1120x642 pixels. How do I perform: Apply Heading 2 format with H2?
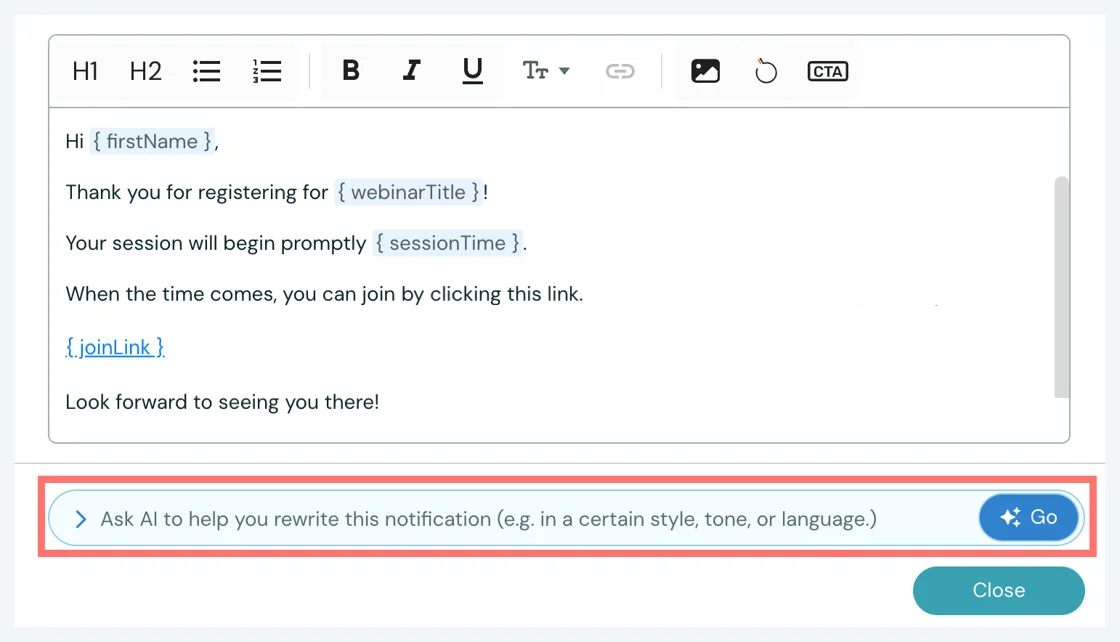(x=146, y=71)
